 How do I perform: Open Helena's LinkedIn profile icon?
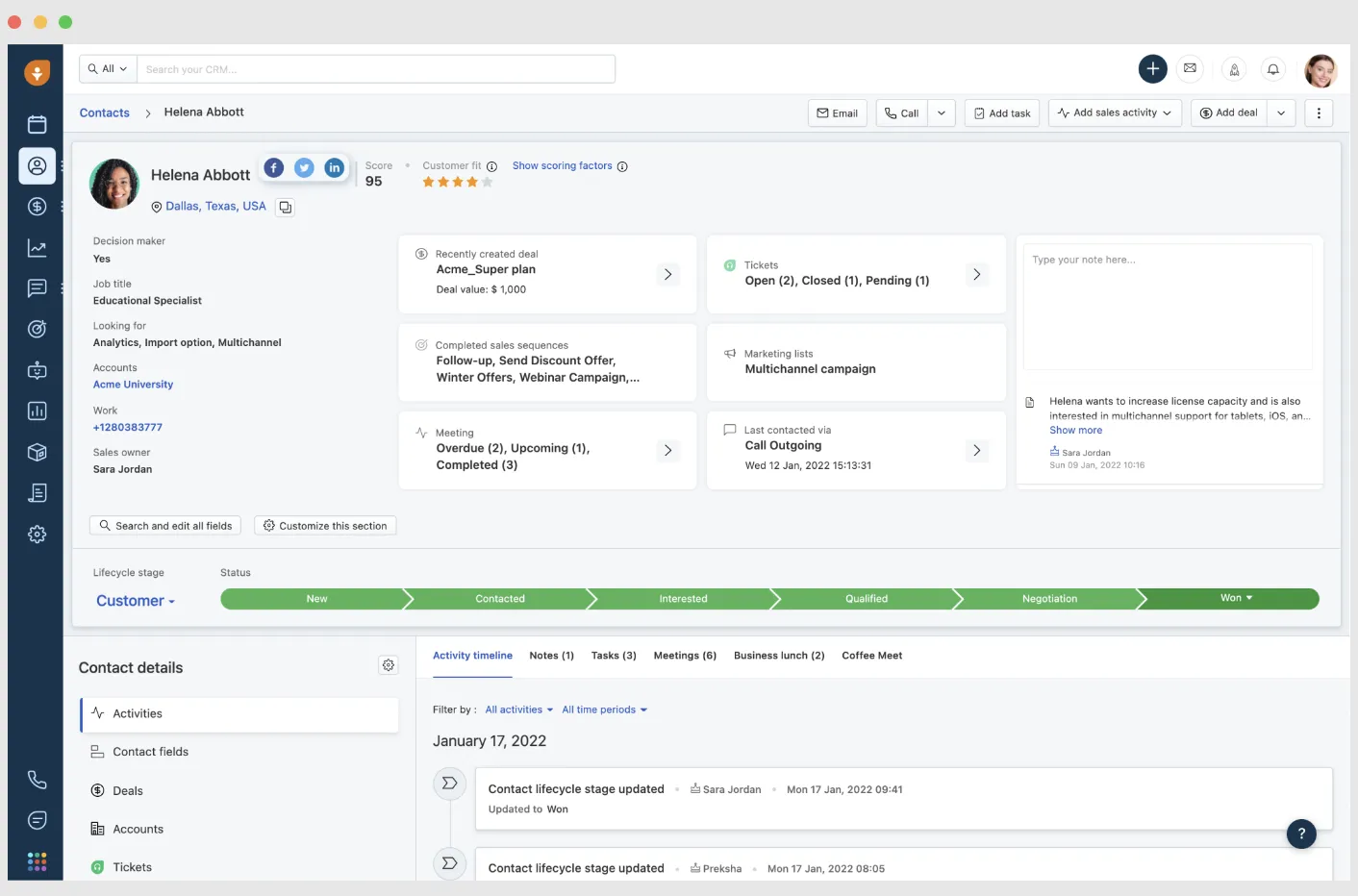pos(334,168)
